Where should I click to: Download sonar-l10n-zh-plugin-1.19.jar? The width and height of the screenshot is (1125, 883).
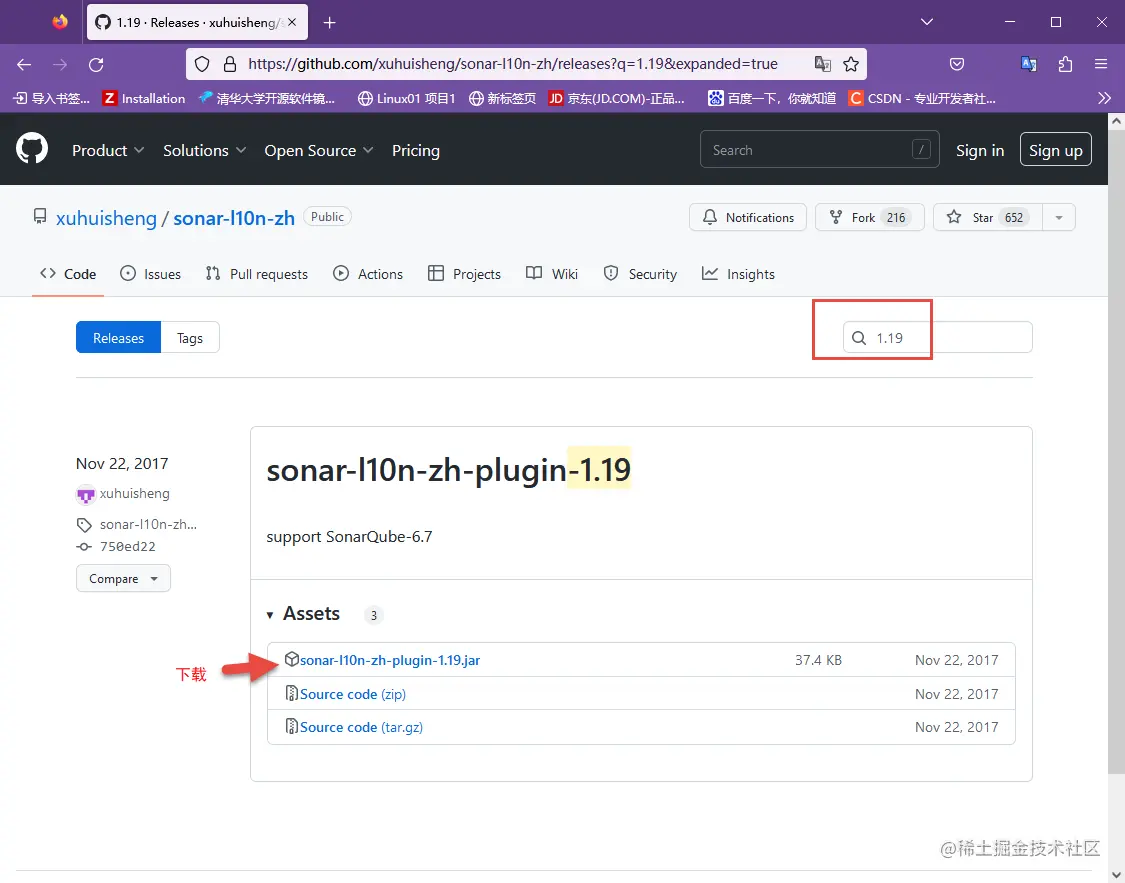390,660
